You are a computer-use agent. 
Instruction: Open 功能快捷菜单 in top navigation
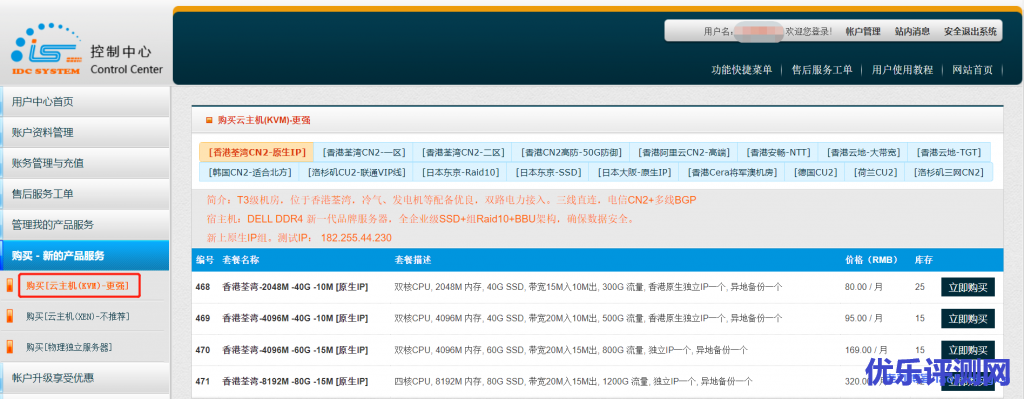[x=742, y=70]
